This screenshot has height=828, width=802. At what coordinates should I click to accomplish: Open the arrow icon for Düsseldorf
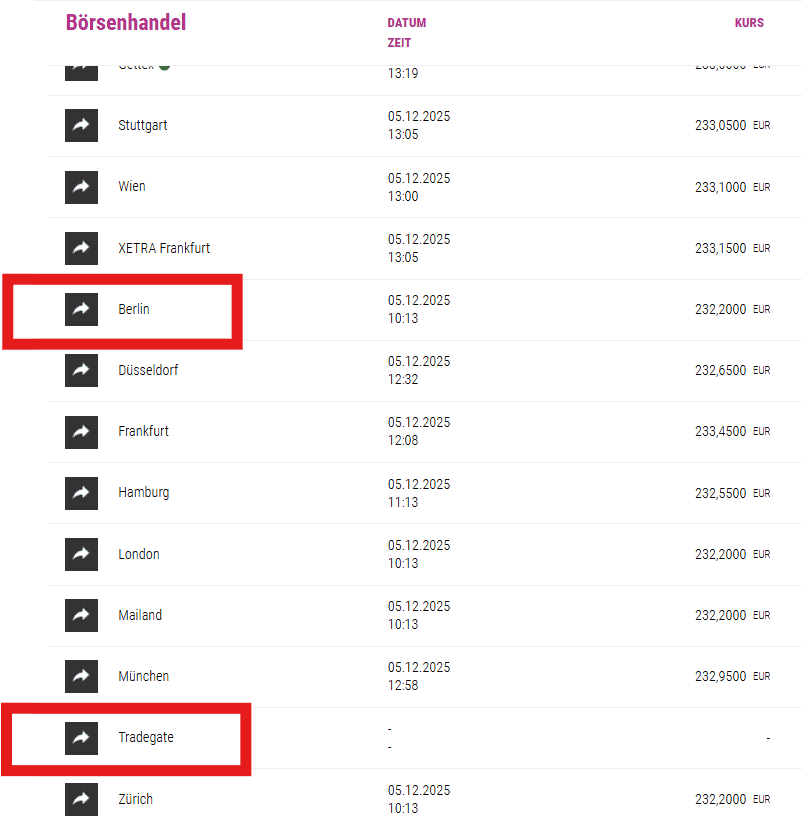(x=82, y=370)
